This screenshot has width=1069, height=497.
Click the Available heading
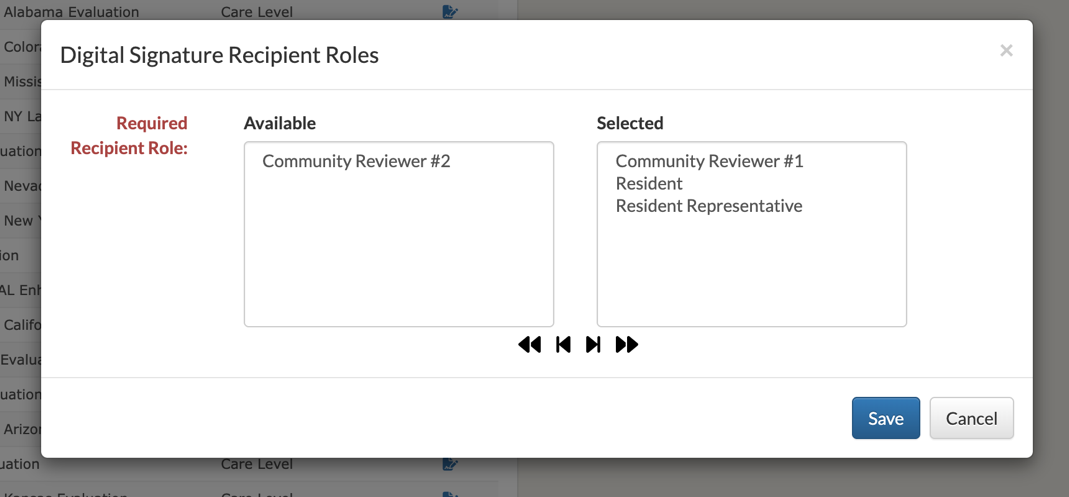coord(280,123)
